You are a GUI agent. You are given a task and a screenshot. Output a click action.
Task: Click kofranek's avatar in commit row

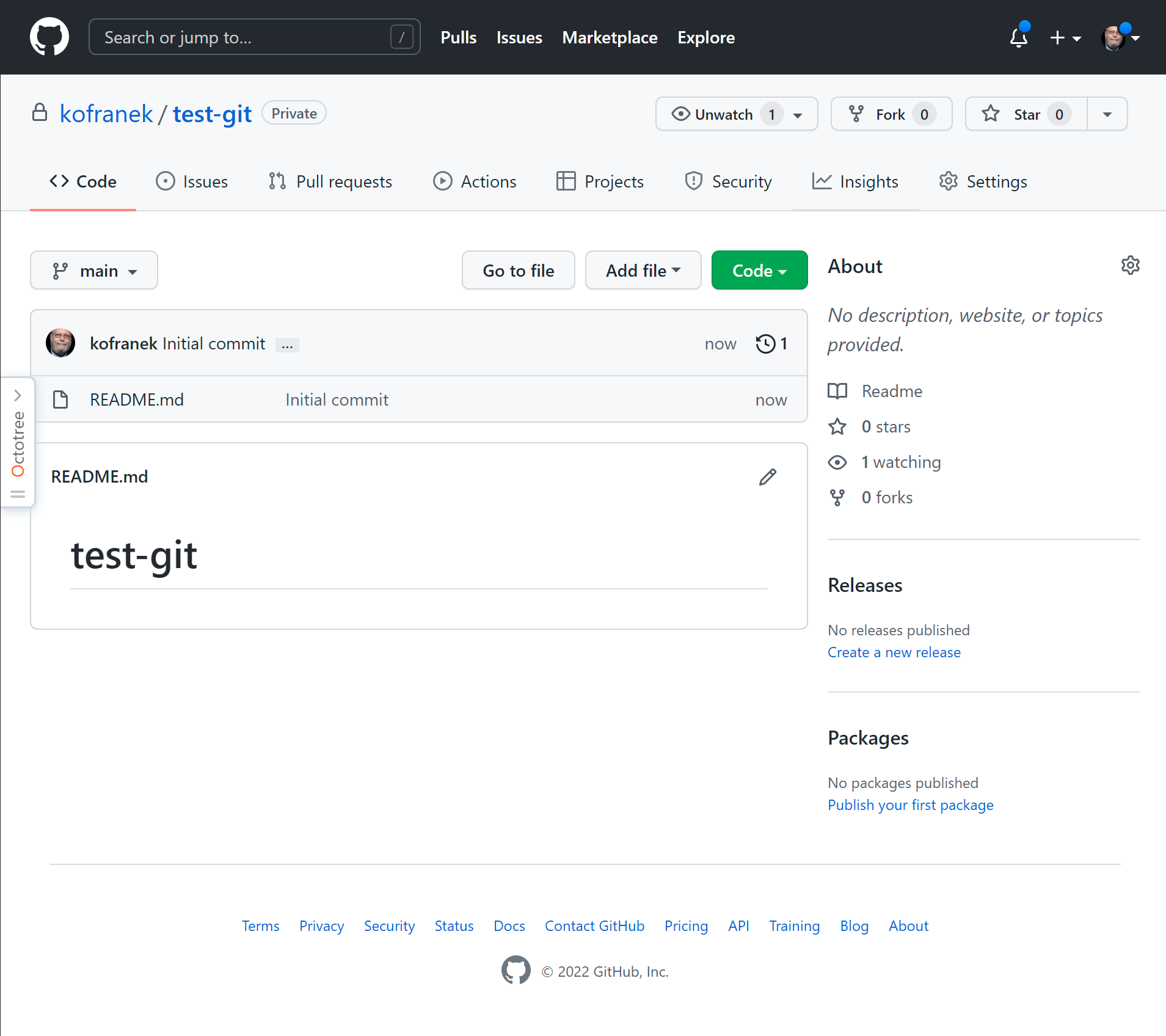pos(60,343)
